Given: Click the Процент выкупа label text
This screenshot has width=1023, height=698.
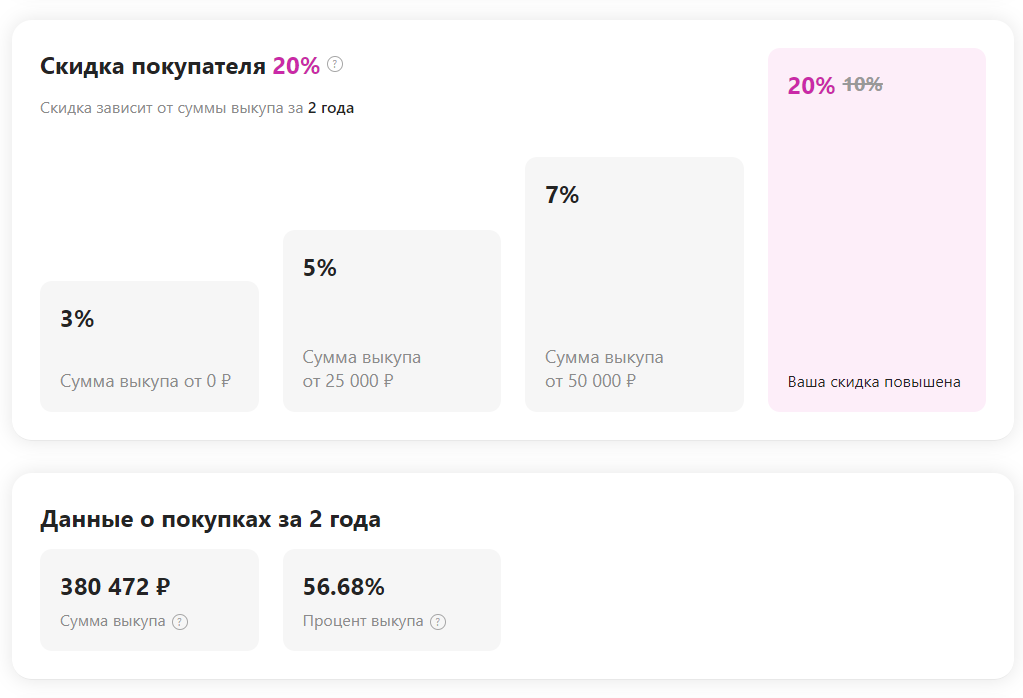Looking at the screenshot, I should (x=363, y=621).
